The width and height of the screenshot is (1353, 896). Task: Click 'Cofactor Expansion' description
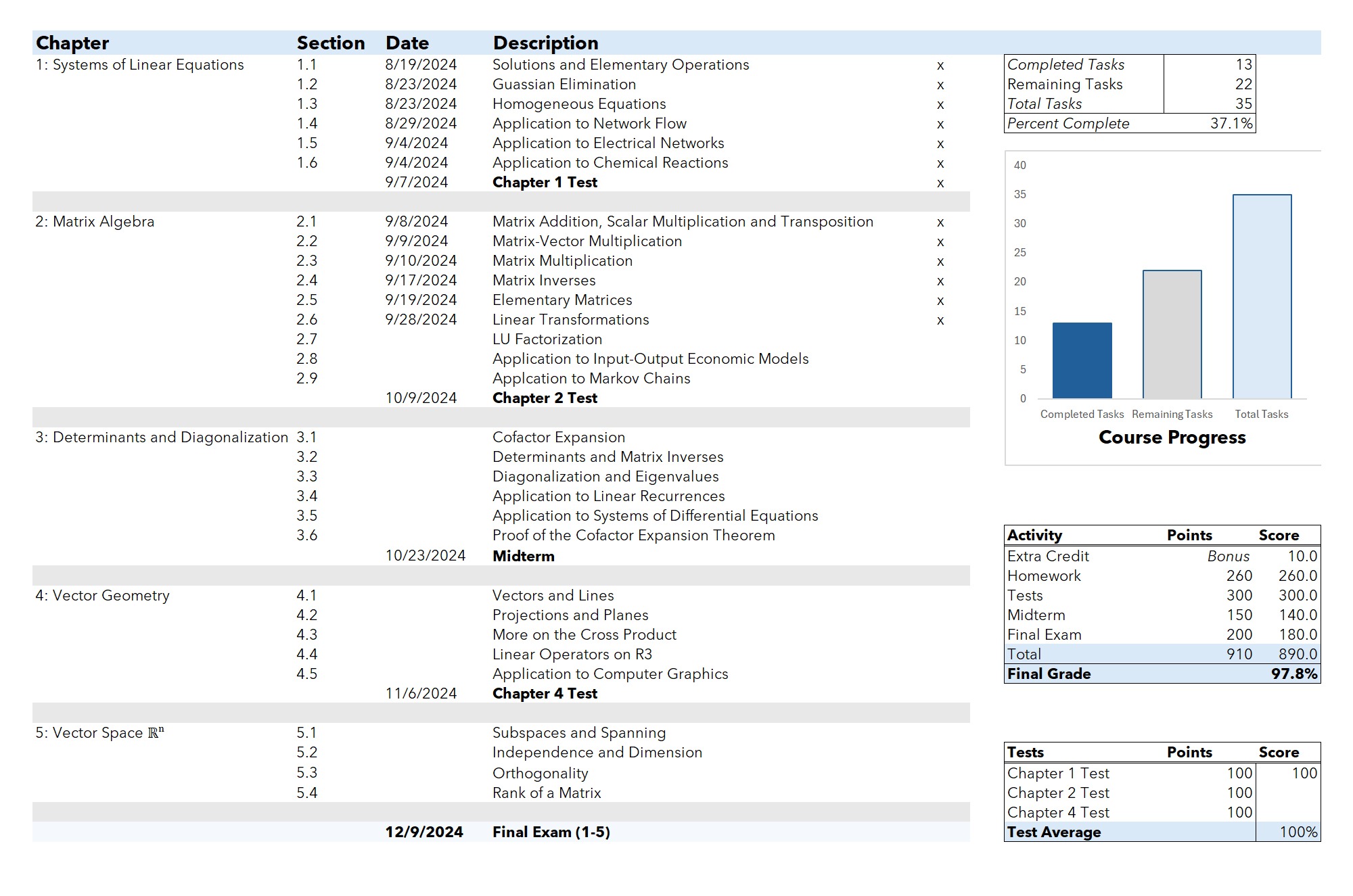click(x=559, y=438)
